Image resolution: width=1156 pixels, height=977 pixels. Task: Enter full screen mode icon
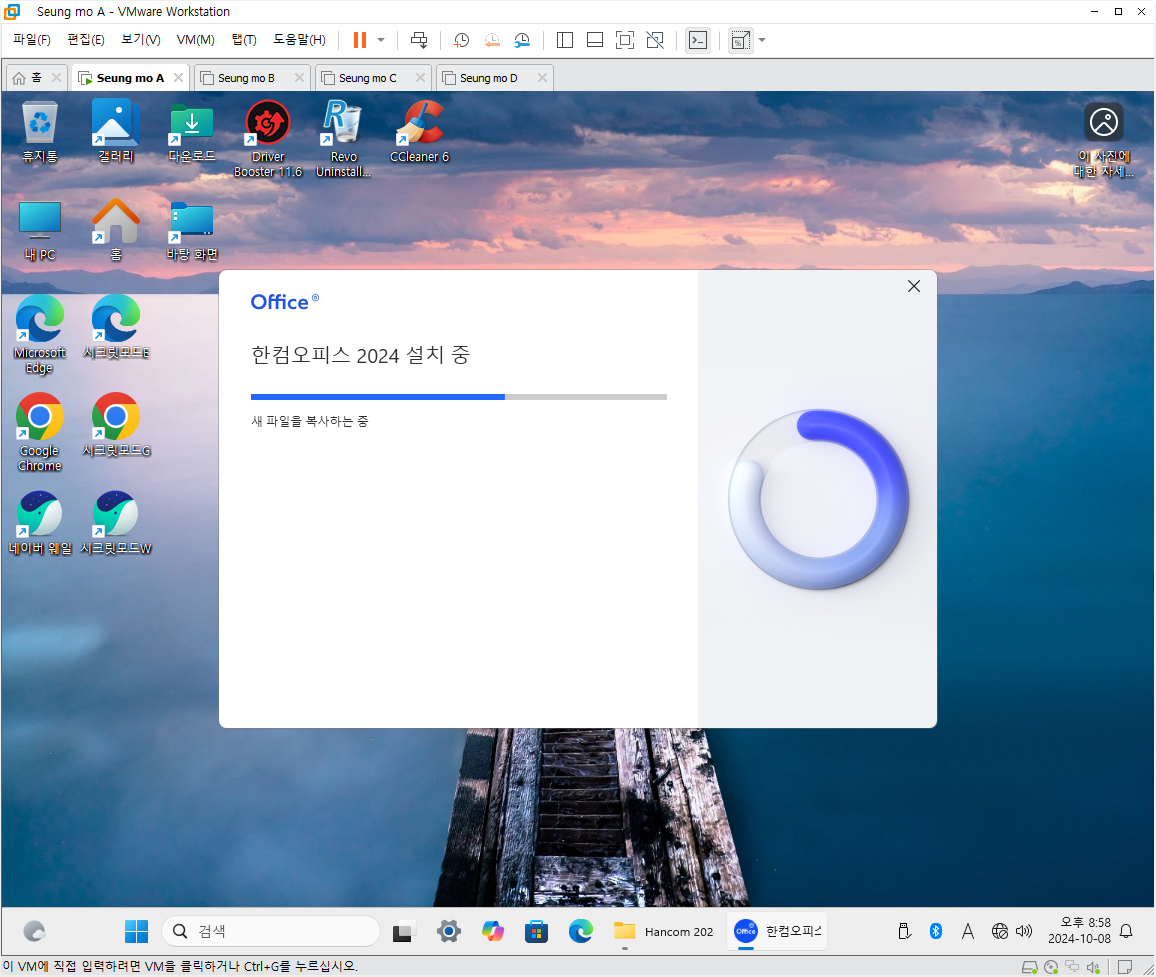click(x=624, y=40)
